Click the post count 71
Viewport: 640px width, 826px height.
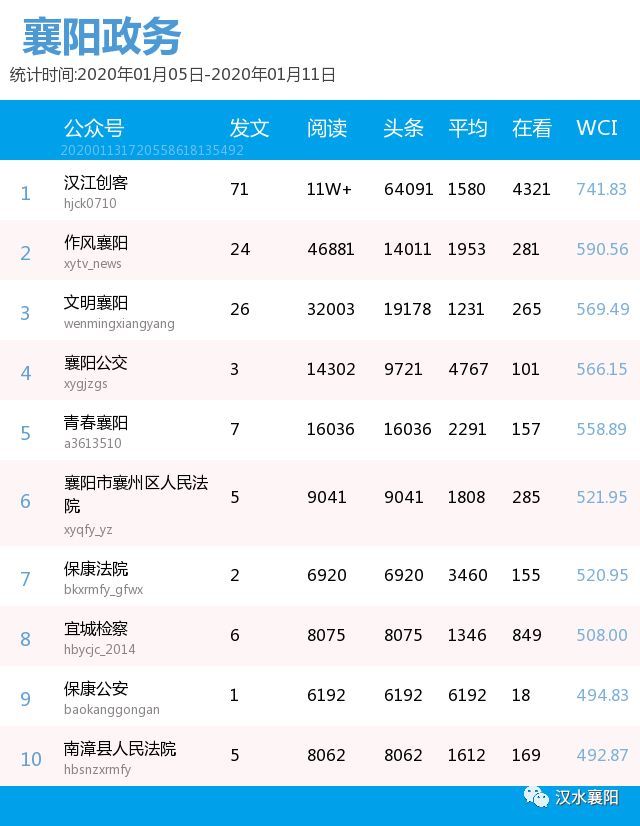pos(239,189)
